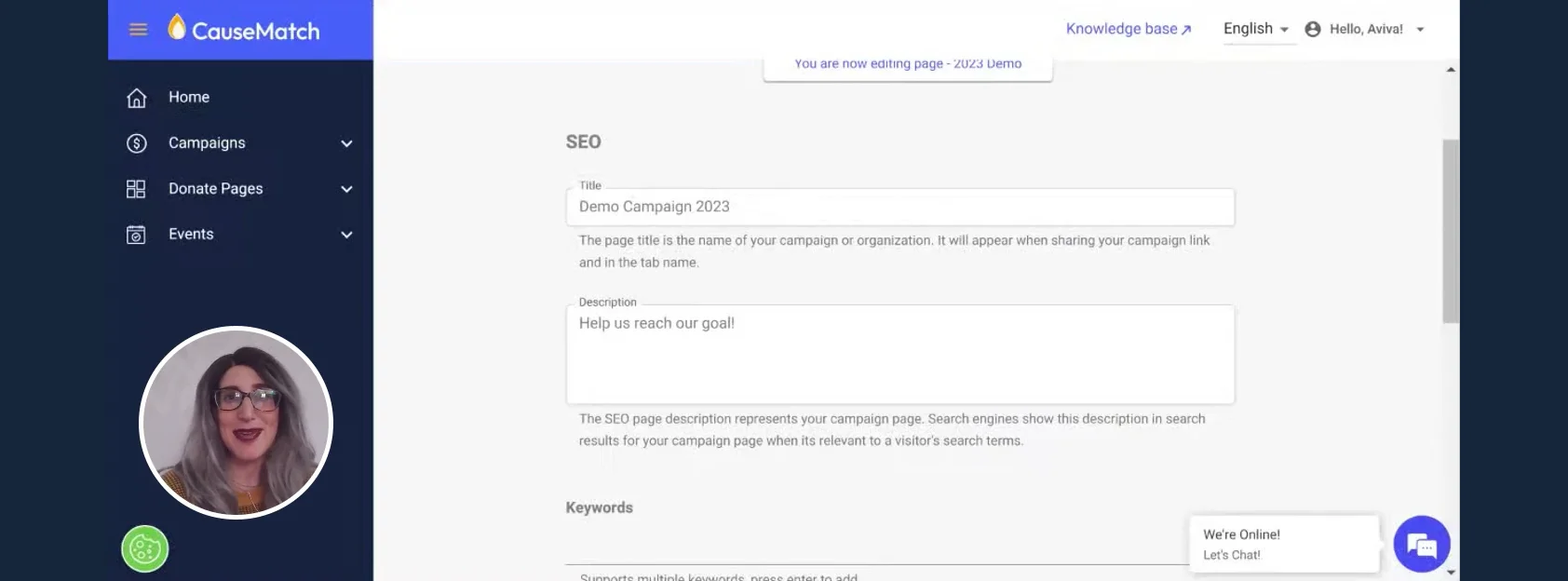Click the CauseMatch flame logo

177,28
